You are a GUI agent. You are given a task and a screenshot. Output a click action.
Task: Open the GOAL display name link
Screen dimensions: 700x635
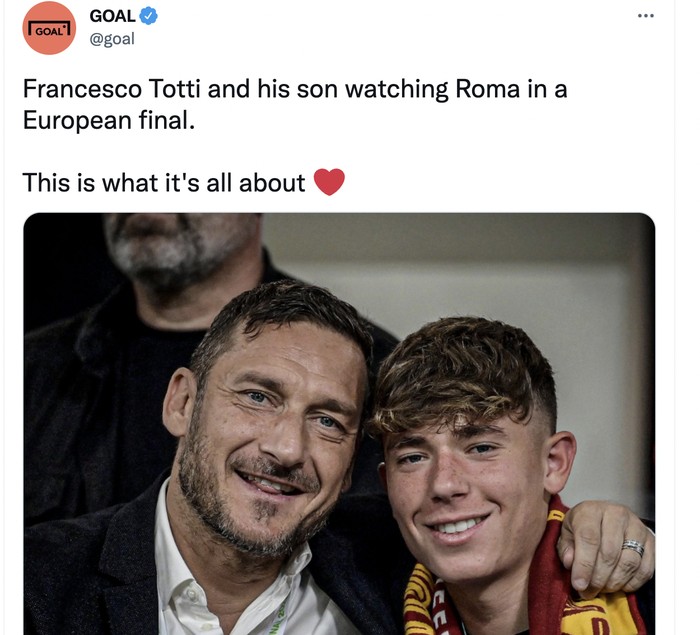[x=112, y=16]
